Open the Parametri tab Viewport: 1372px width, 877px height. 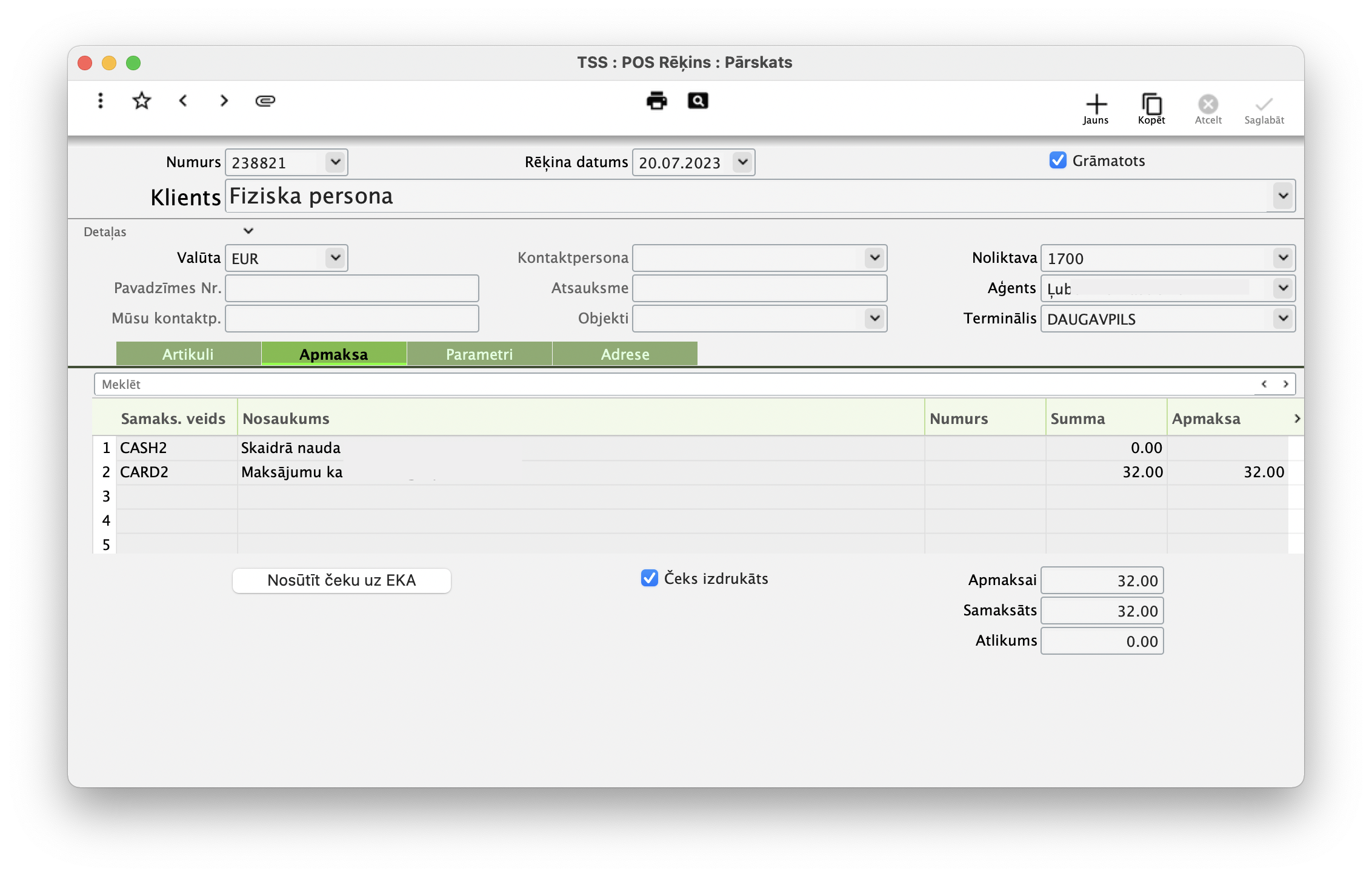point(479,354)
